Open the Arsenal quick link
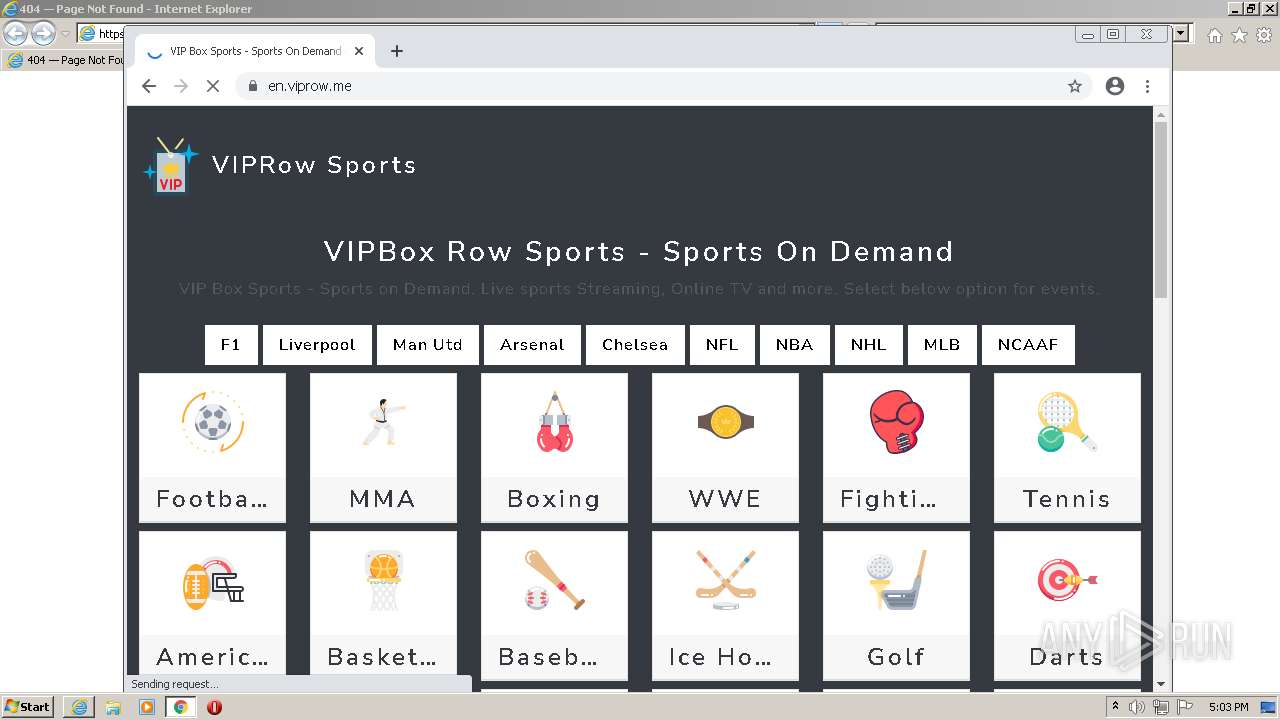Screen dimensions: 1280x720 (532, 345)
